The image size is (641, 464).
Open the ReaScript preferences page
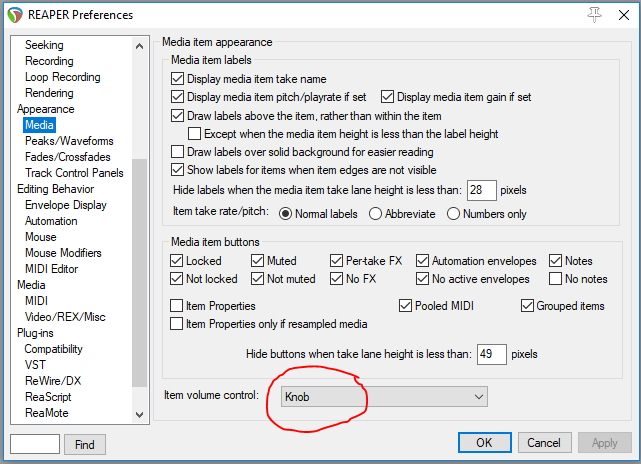pyautogui.click(x=48, y=397)
